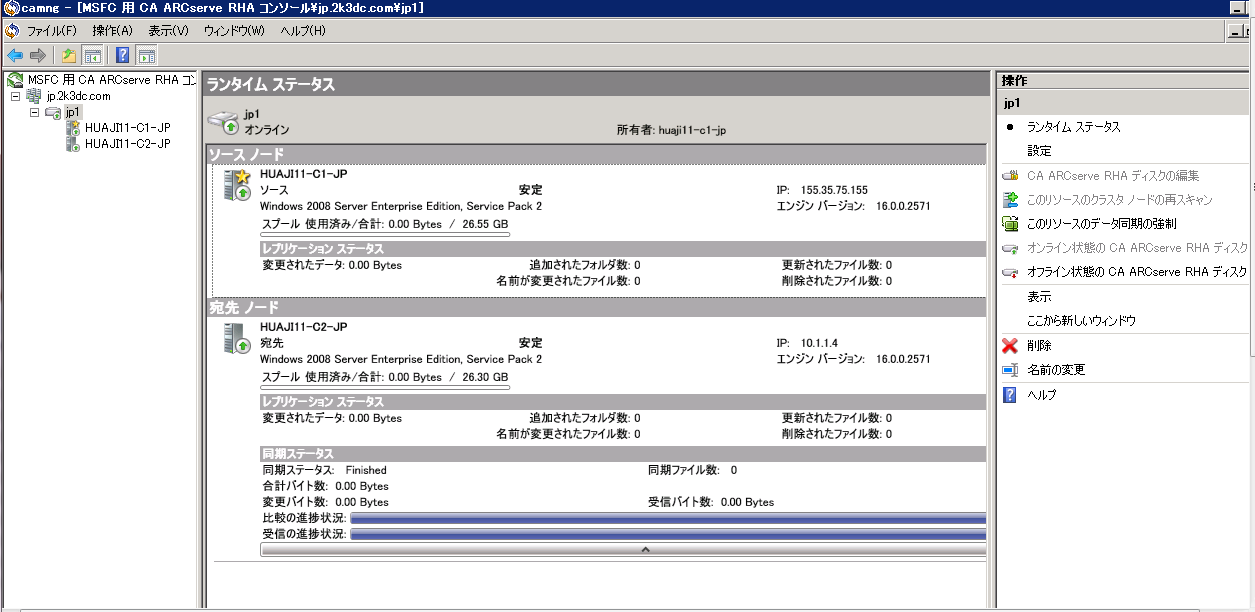Click the jp1 disk resource icon in tree
1255x612 pixels.
click(x=53, y=113)
